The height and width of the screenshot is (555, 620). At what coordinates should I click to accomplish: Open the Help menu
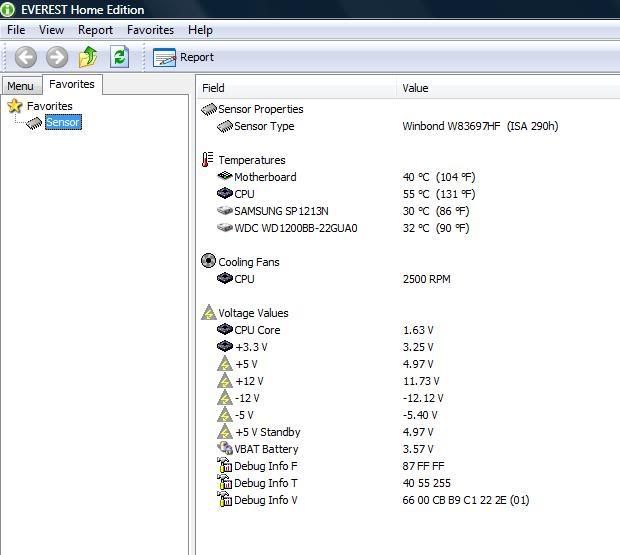[x=200, y=30]
